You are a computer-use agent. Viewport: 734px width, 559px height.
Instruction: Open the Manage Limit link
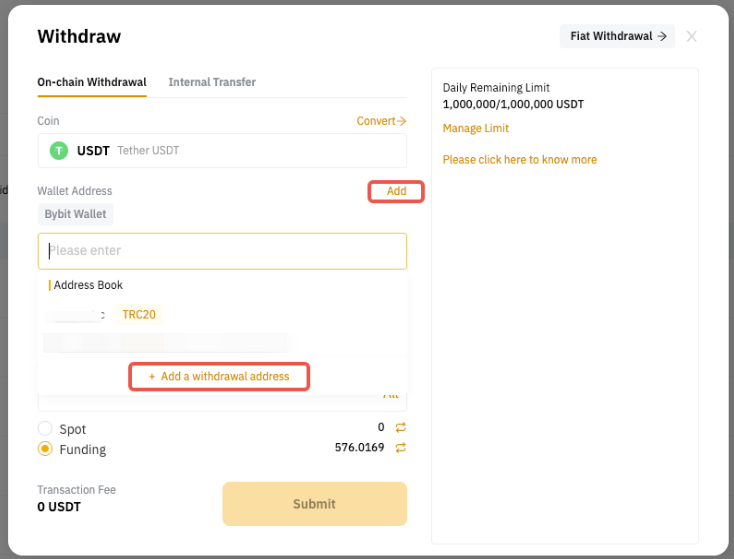click(476, 128)
